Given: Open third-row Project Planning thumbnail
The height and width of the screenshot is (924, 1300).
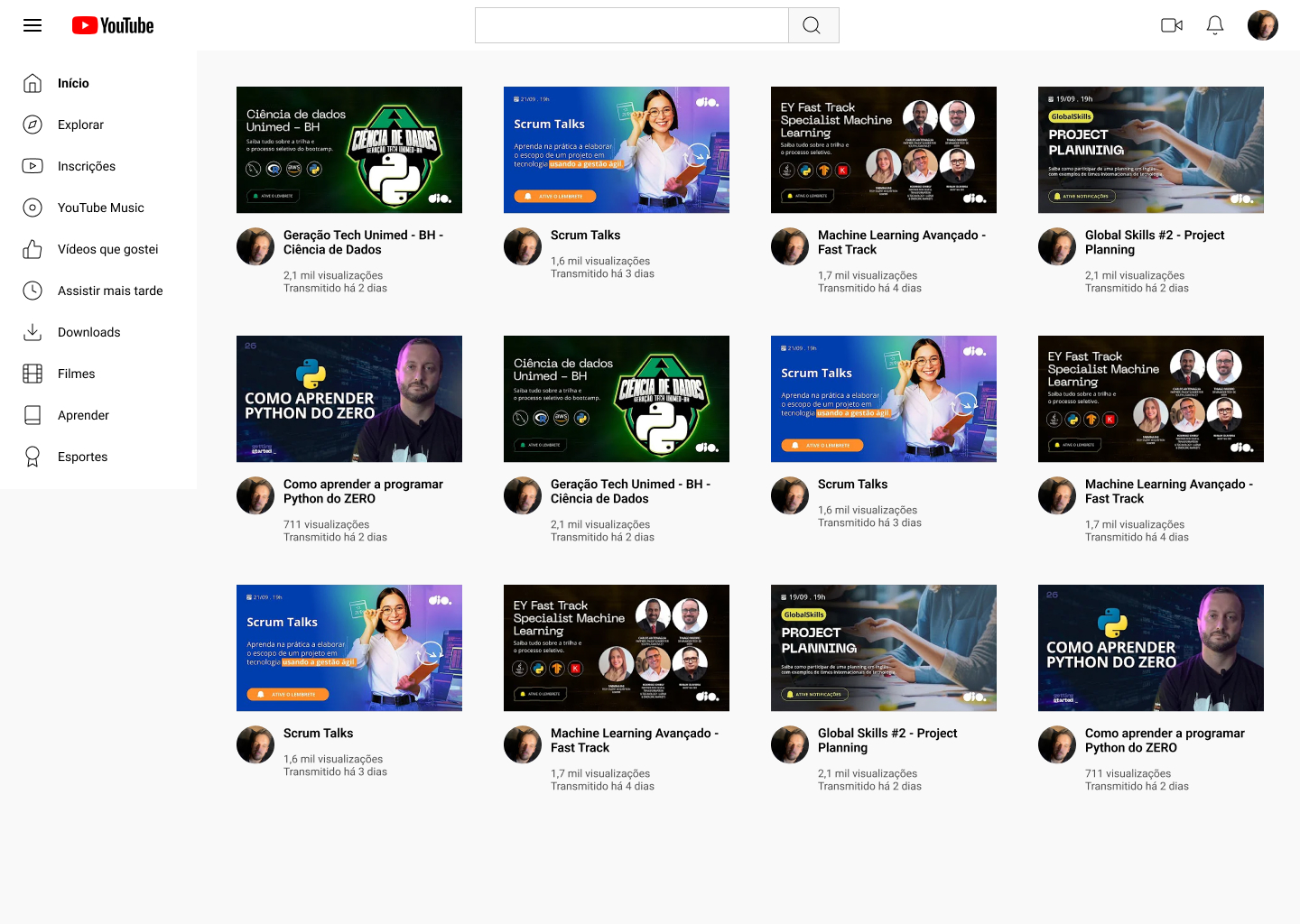Looking at the screenshot, I should click(x=884, y=648).
